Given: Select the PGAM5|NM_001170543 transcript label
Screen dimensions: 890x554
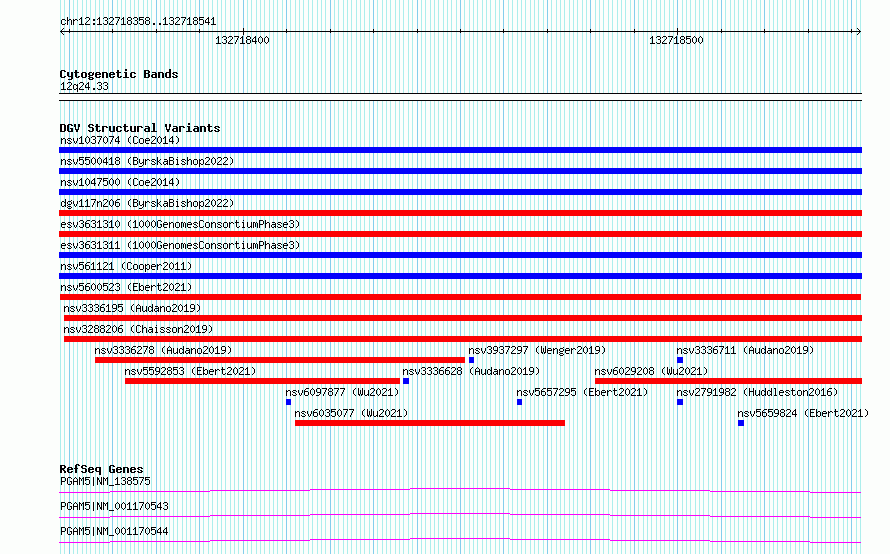Looking at the screenshot, I should (114, 506).
